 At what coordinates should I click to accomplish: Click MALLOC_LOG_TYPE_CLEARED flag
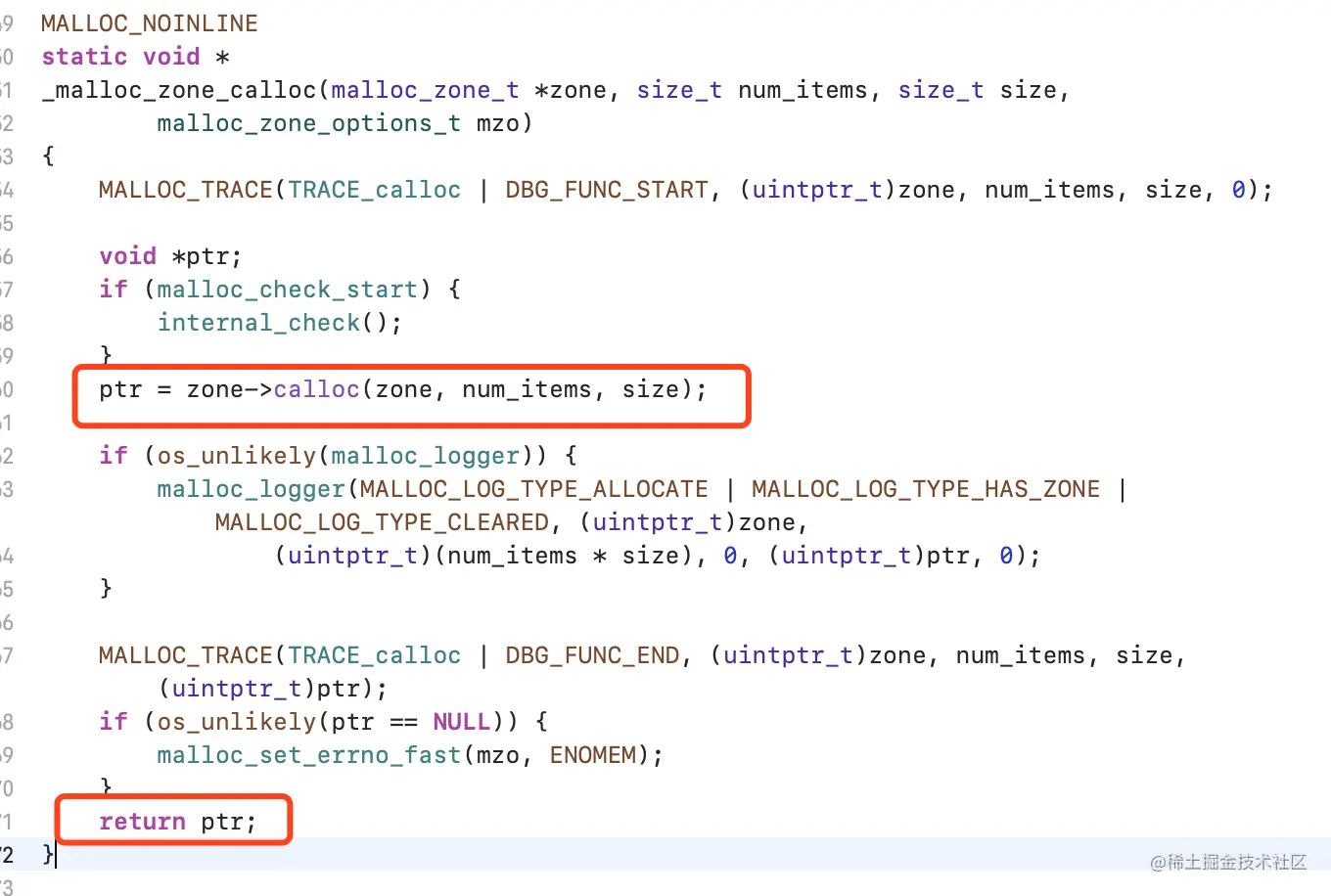click(x=382, y=522)
